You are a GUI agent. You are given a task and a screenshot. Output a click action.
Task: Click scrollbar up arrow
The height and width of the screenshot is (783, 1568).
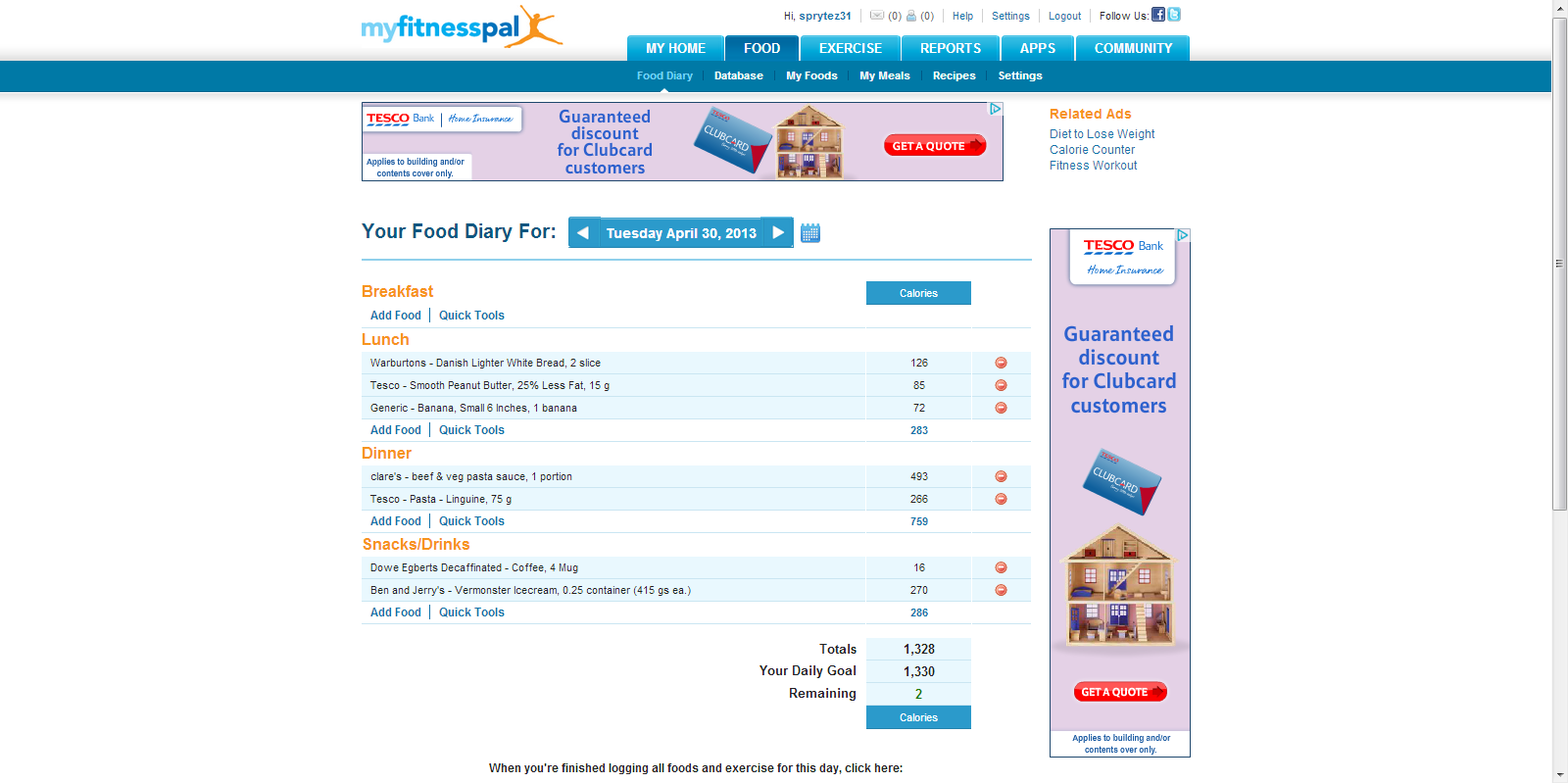click(1559, 8)
